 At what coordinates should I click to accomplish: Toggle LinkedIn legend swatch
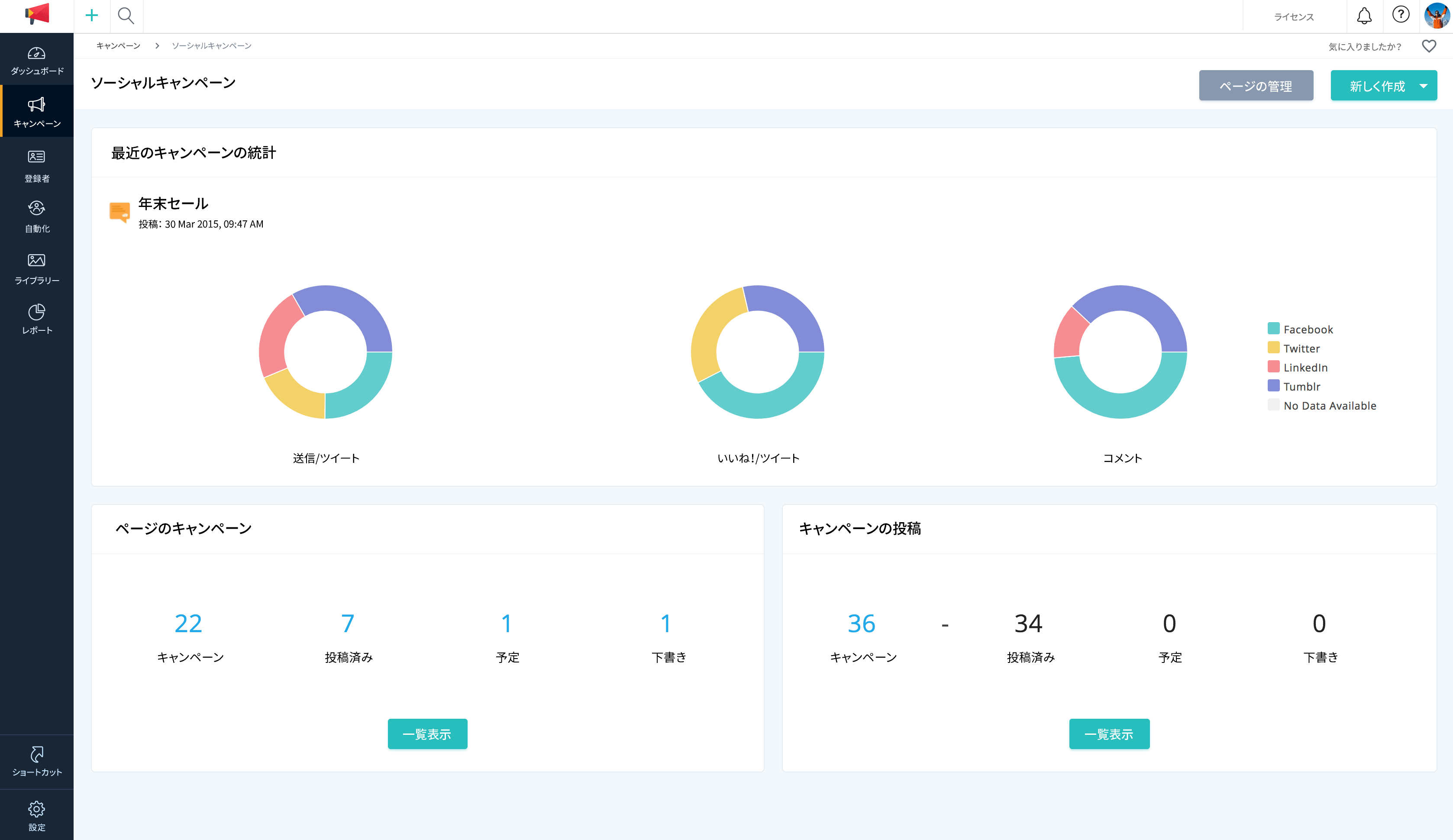click(1274, 367)
